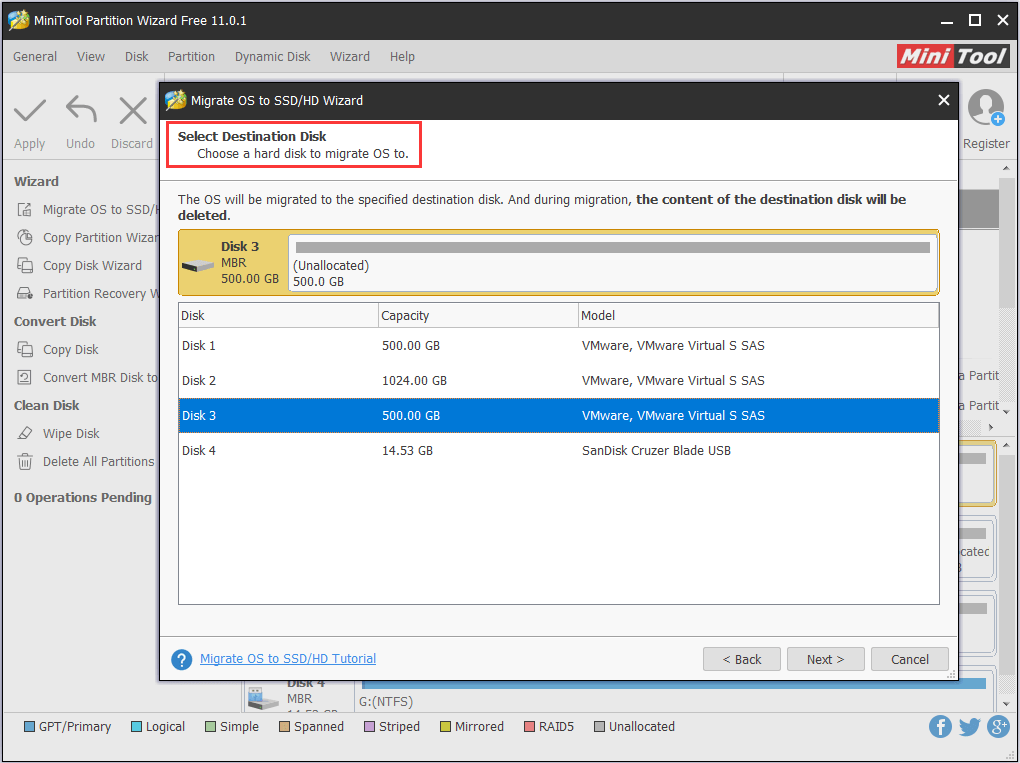This screenshot has height=763, width=1020.
Task: Open the Partition menu
Action: tap(191, 57)
